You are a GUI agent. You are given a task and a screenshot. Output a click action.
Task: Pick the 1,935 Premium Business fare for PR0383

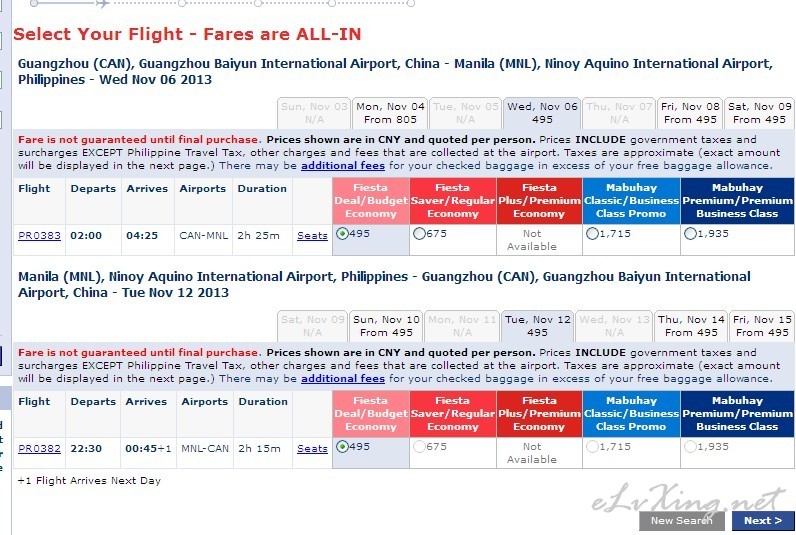[x=690, y=234]
